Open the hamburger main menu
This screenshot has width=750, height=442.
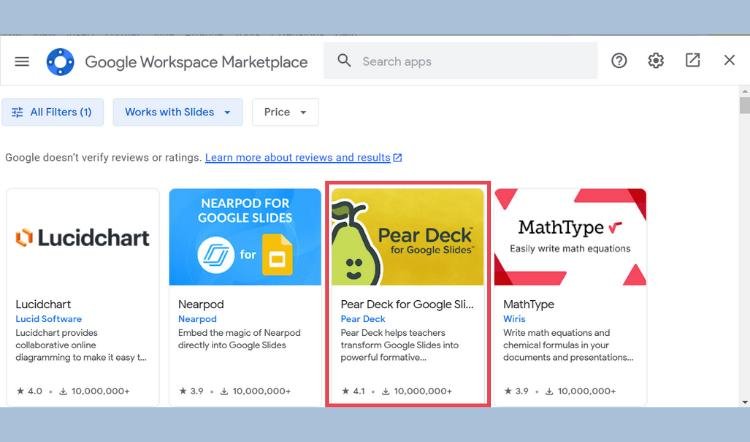(x=22, y=61)
